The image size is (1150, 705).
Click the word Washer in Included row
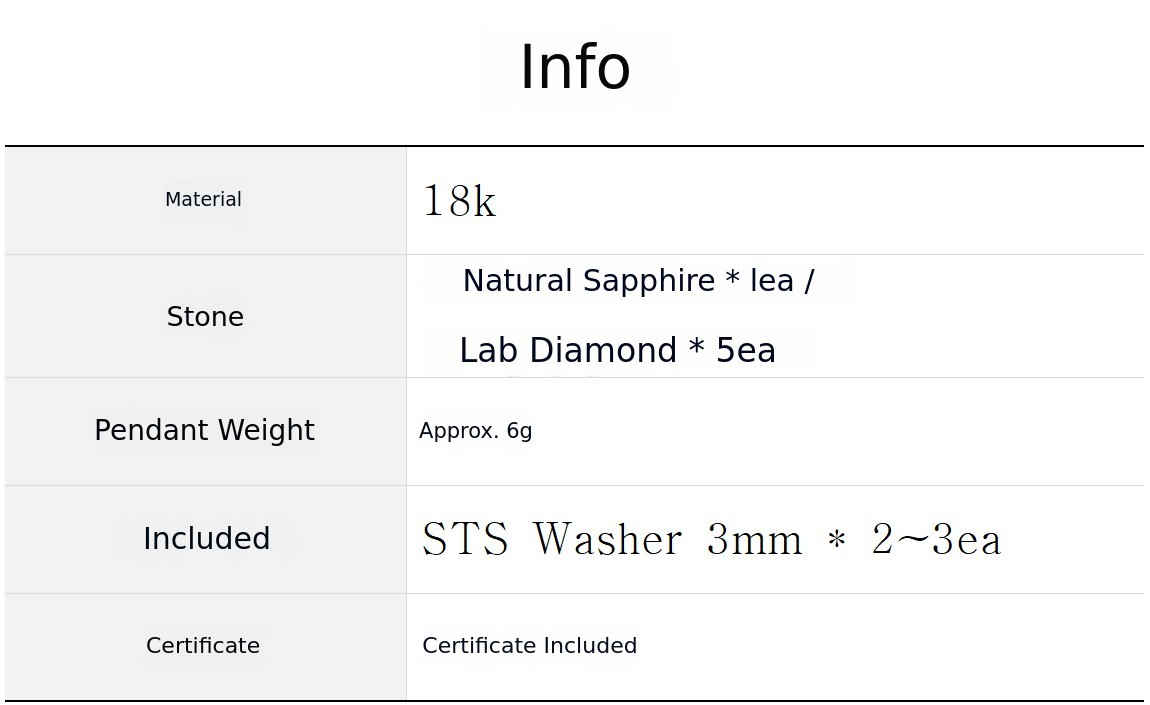pyautogui.click(x=607, y=540)
